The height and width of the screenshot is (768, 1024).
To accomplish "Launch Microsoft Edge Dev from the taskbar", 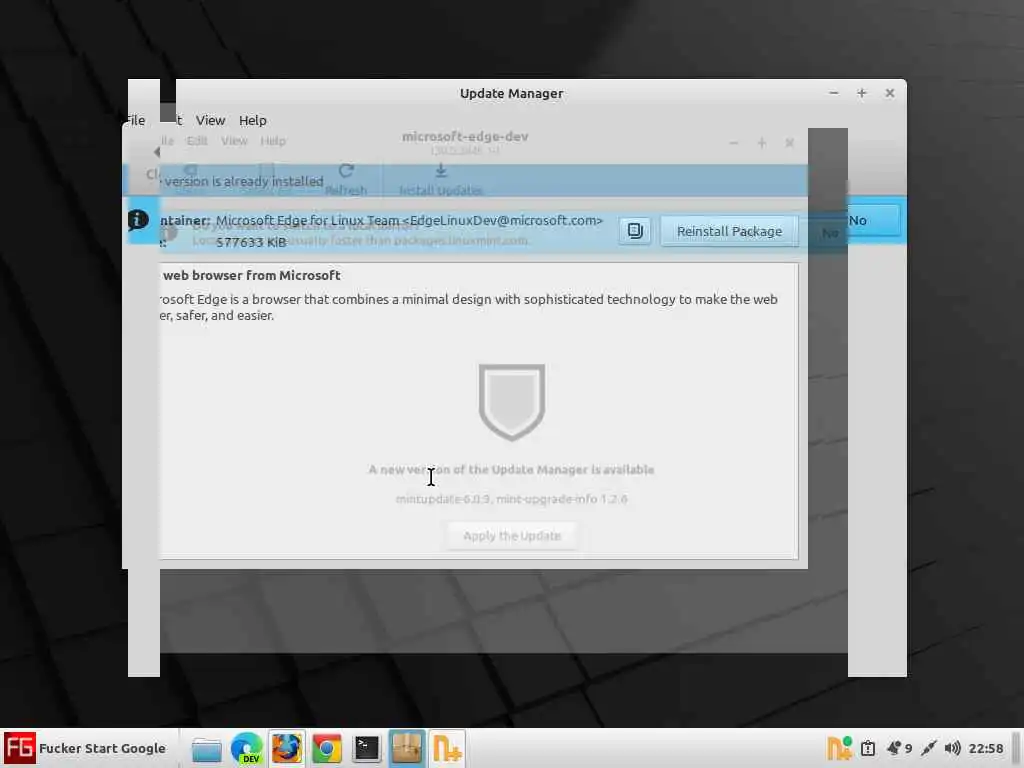I will 247,748.
